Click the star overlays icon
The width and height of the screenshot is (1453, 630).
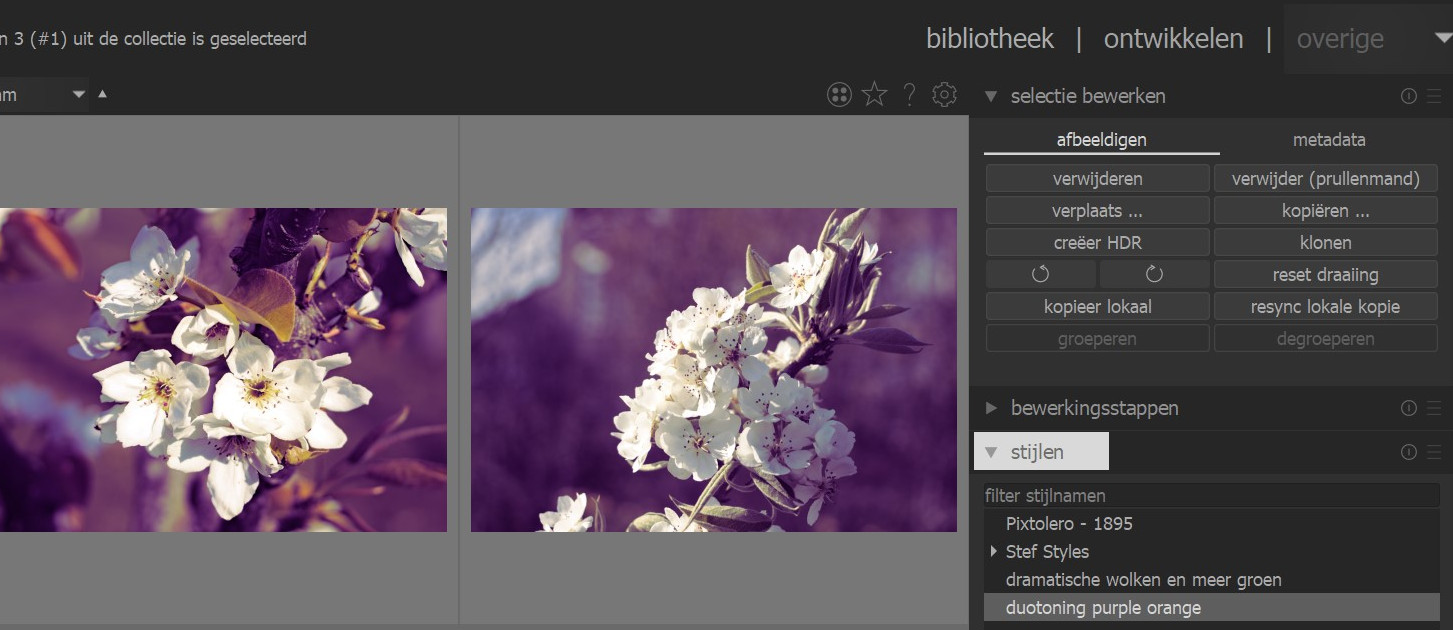click(x=874, y=95)
